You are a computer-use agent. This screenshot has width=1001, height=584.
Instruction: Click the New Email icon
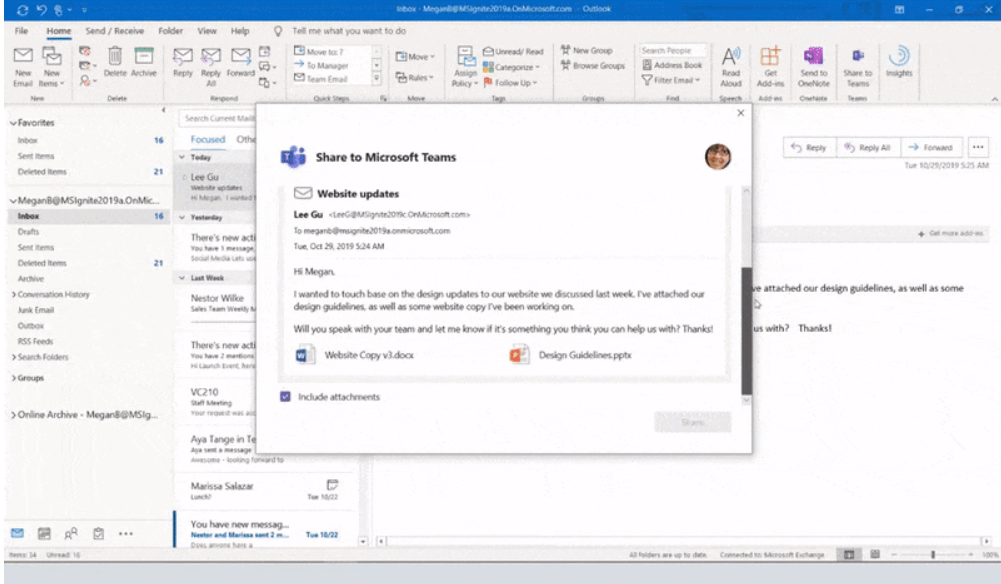[x=23, y=56]
